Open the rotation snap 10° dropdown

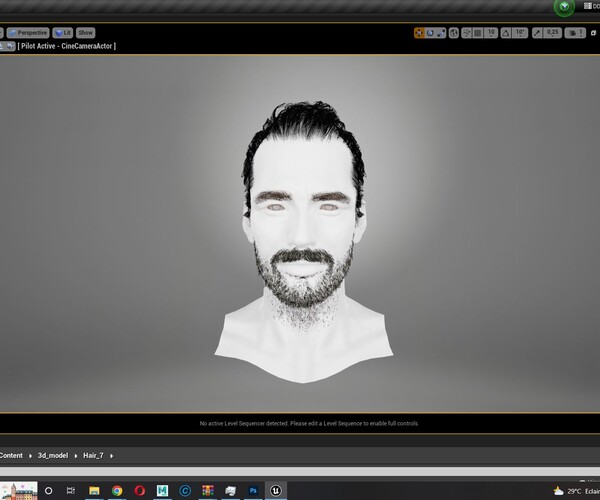click(x=520, y=33)
